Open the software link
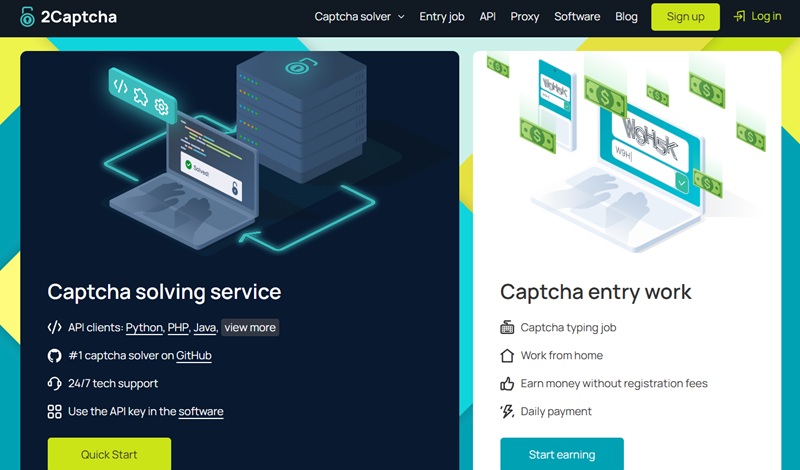The width and height of the screenshot is (800, 470). [x=201, y=412]
